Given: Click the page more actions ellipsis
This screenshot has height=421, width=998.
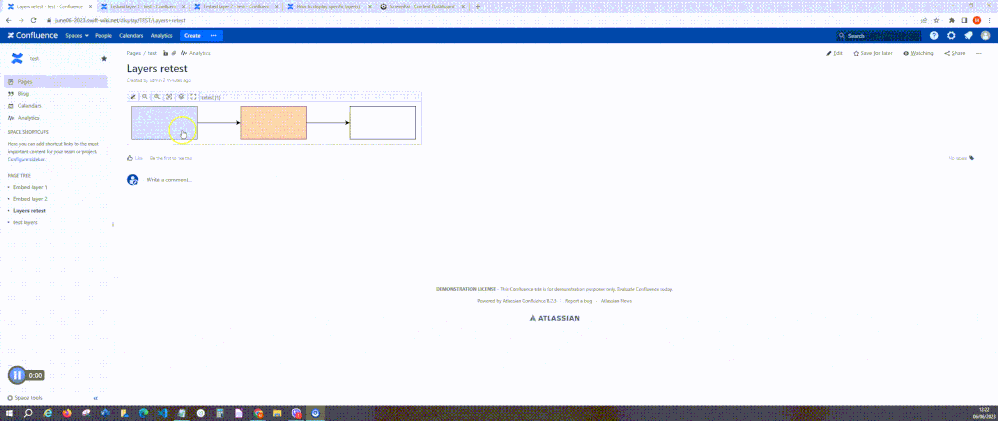Looking at the screenshot, I should pos(979,54).
